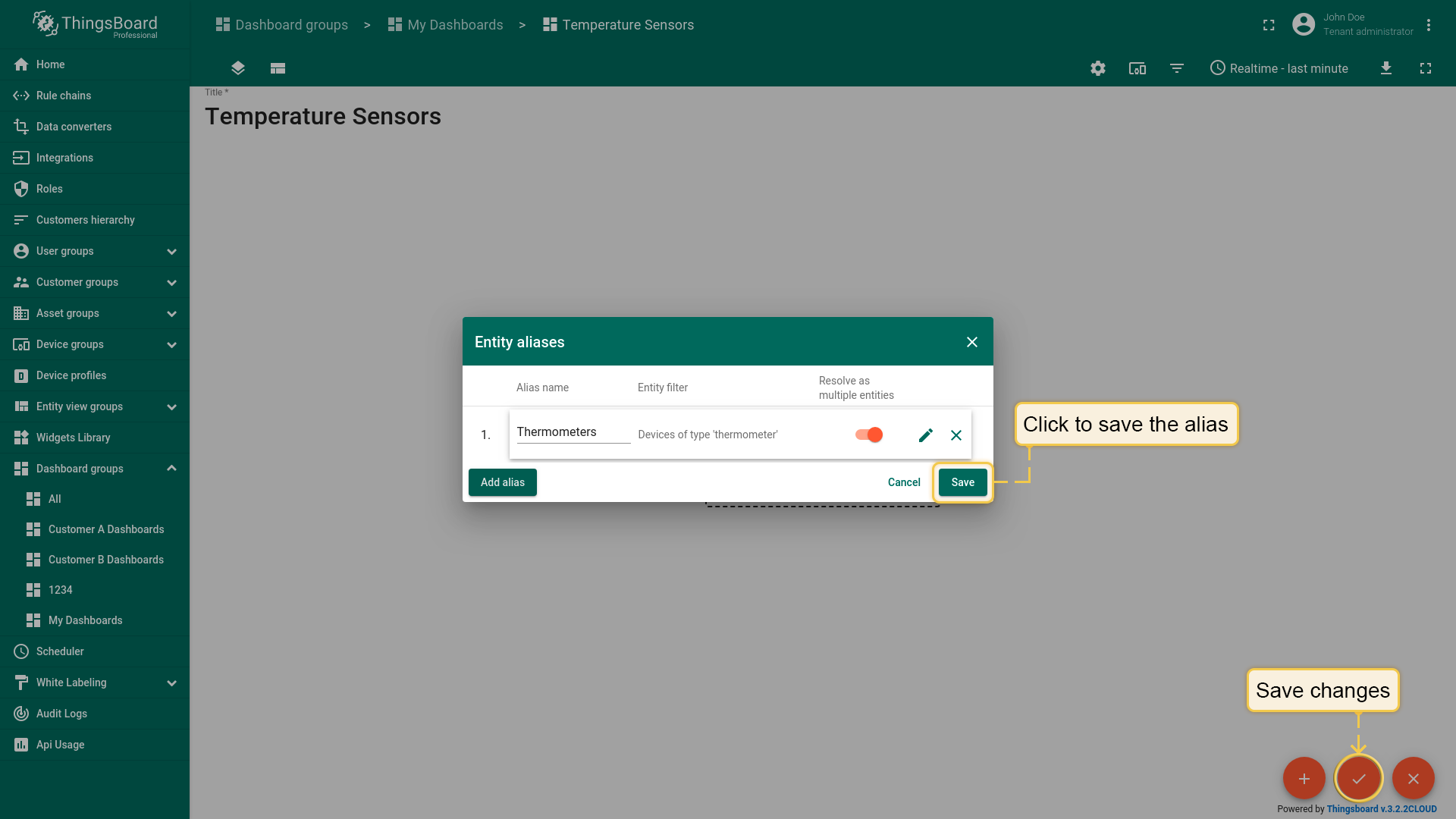The width and height of the screenshot is (1456, 819).
Task: Save the entity aliases dialog
Action: (962, 482)
